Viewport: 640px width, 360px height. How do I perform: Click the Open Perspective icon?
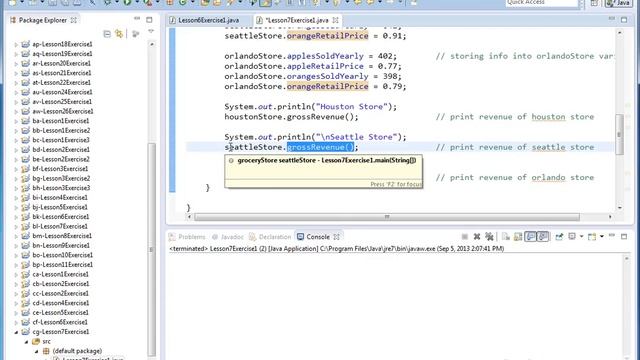594,3
